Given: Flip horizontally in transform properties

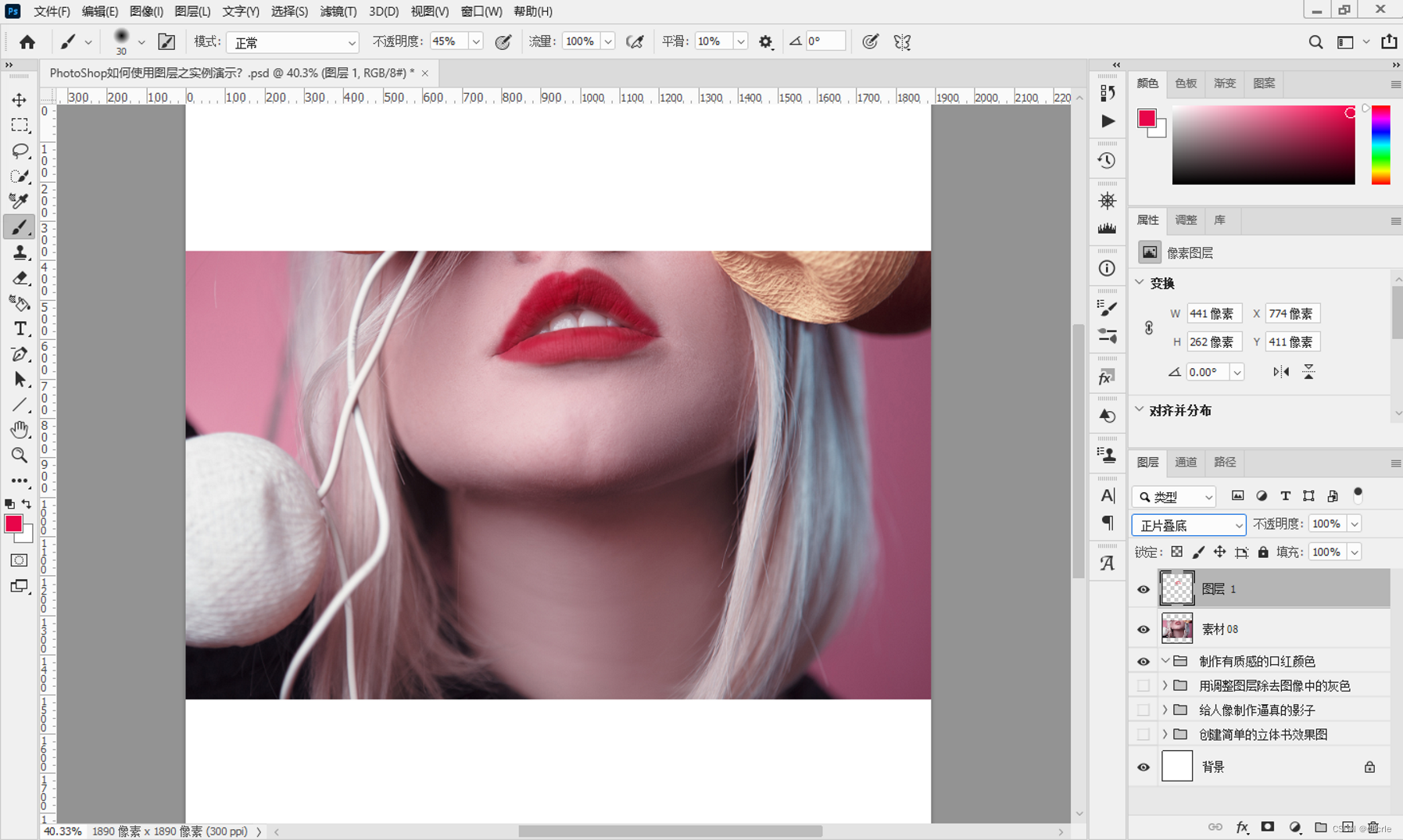Looking at the screenshot, I should pyautogui.click(x=1280, y=372).
